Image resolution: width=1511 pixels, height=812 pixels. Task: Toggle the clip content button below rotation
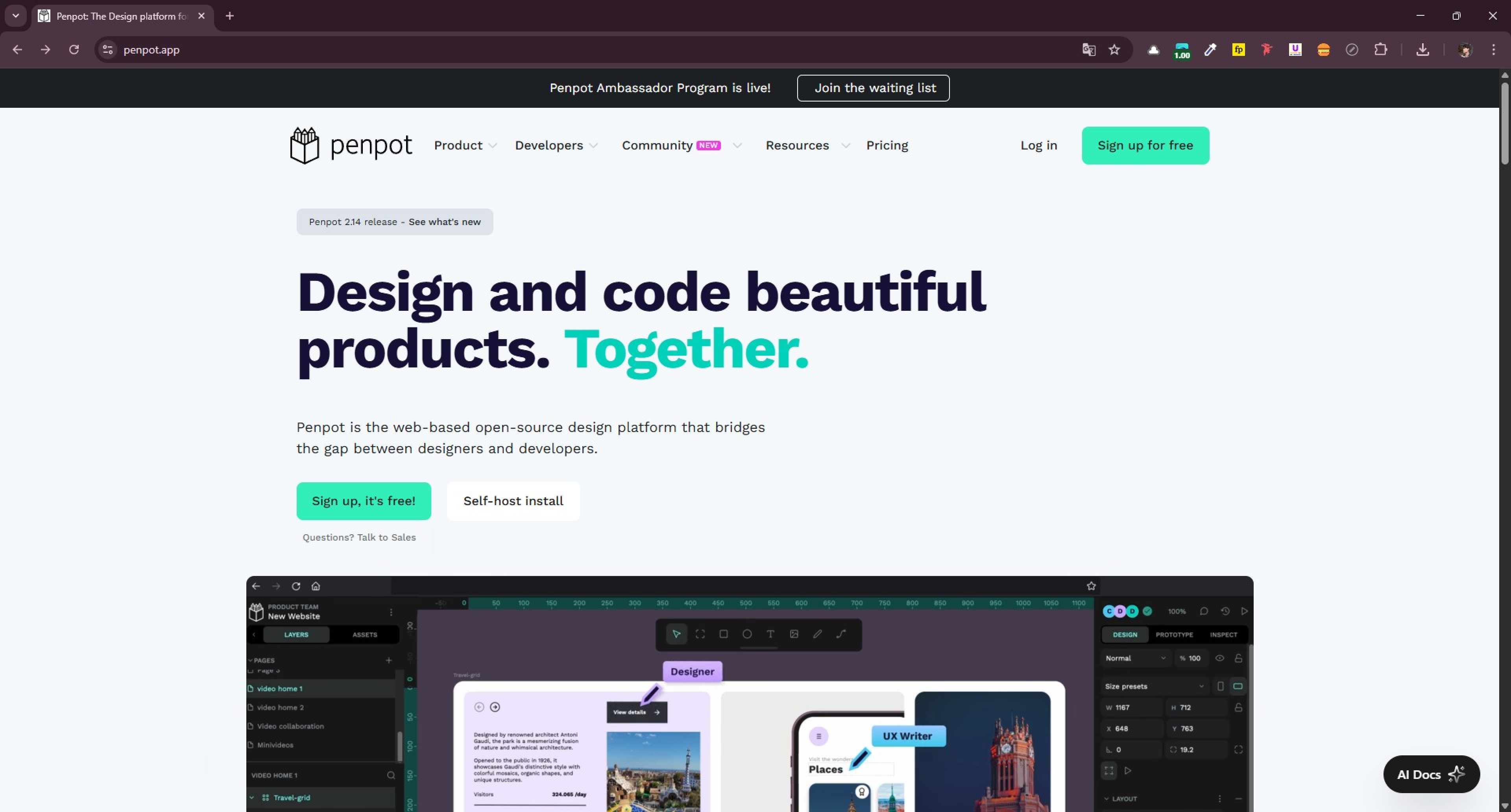[x=1108, y=770]
